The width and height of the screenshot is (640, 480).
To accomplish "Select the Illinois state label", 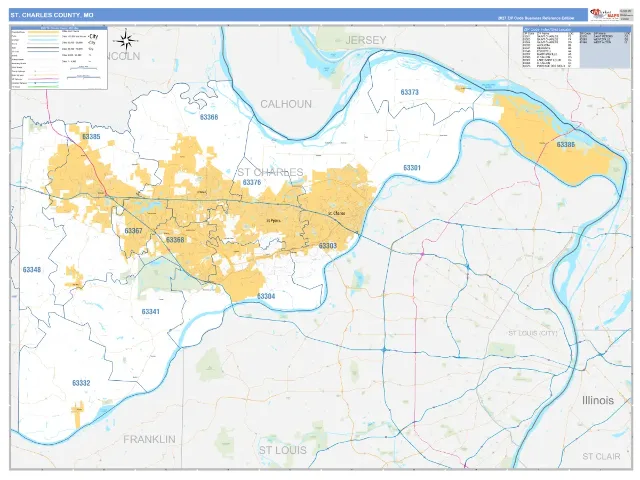I will tap(598, 400).
